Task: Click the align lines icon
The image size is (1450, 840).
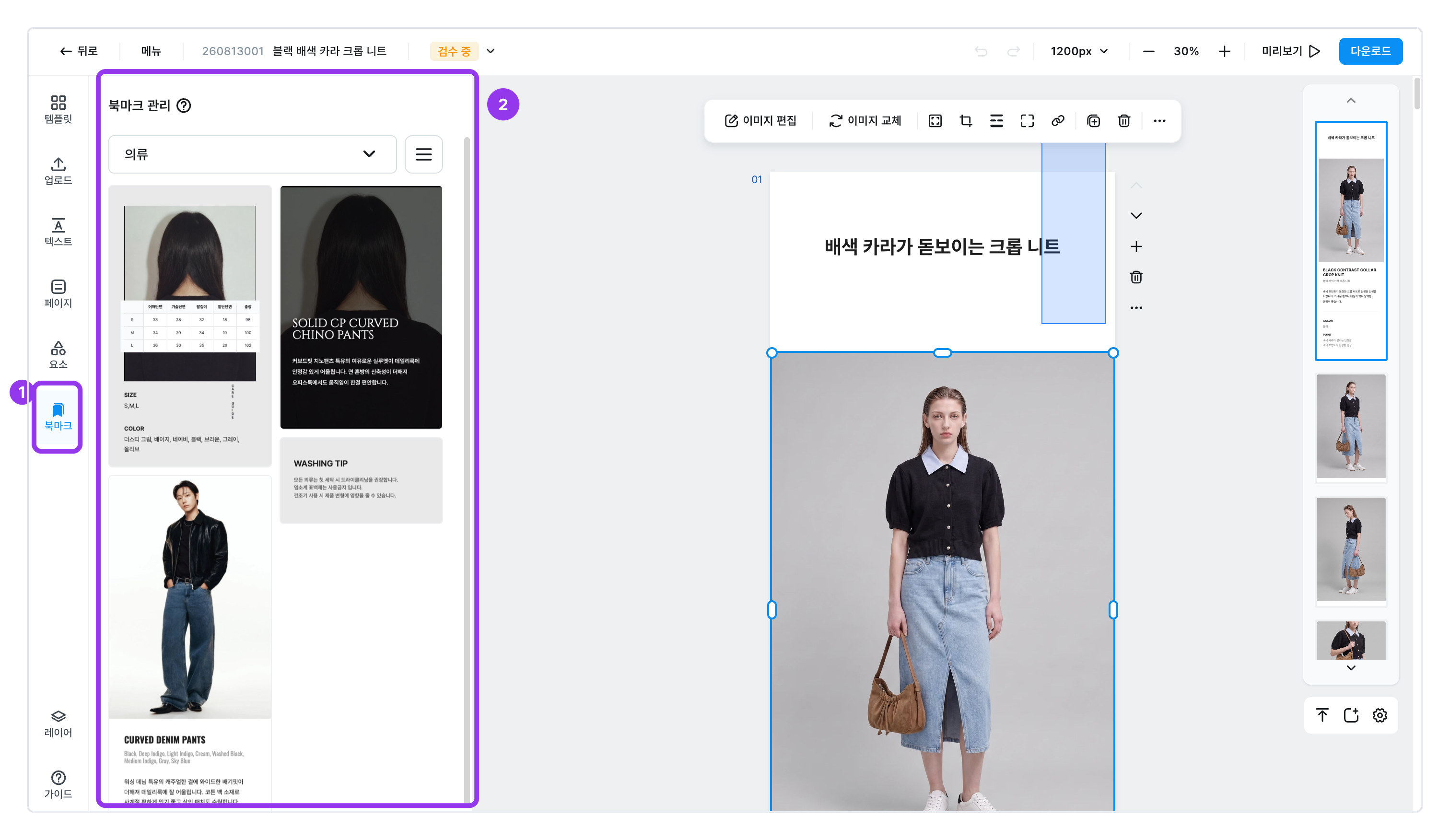Action: [x=996, y=121]
